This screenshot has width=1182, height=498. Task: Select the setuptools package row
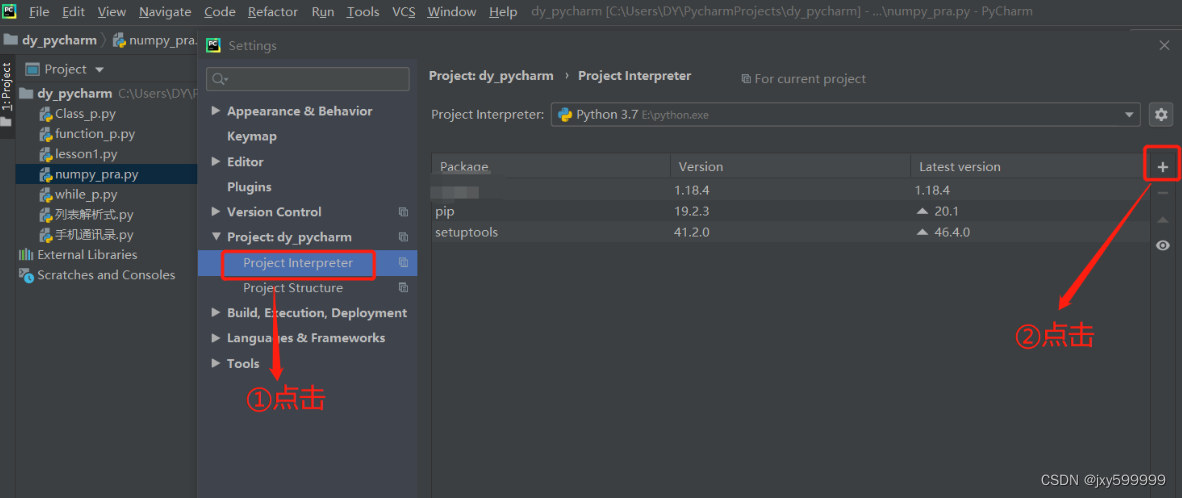pos(791,232)
